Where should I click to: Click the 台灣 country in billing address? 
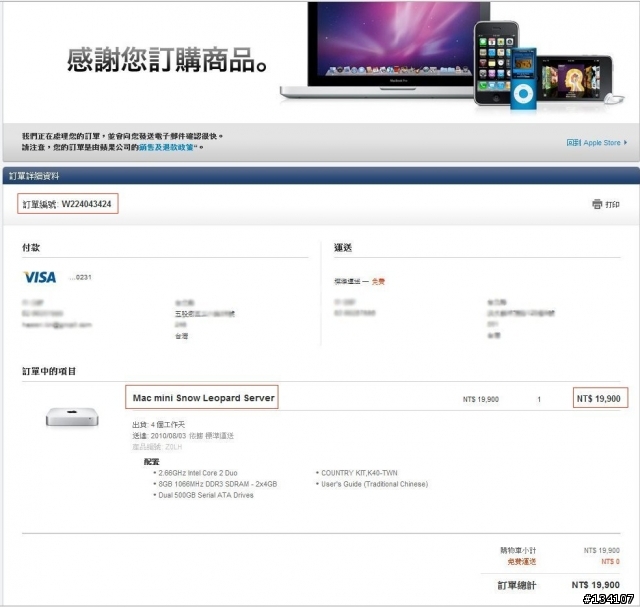(182, 336)
